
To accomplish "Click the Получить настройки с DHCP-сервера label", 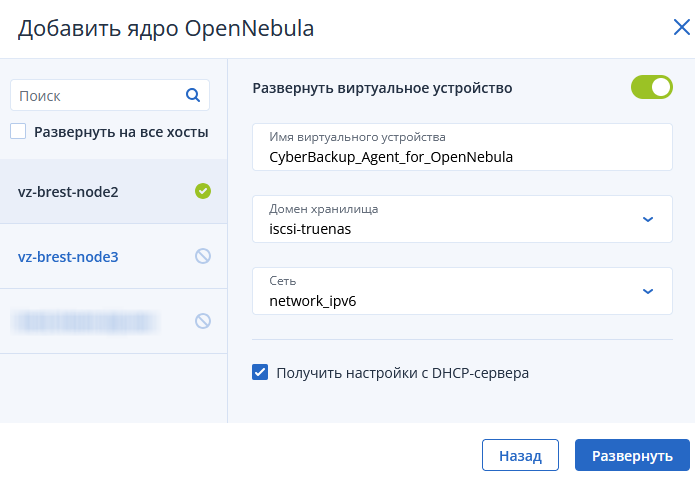I will pyautogui.click(x=402, y=373).
